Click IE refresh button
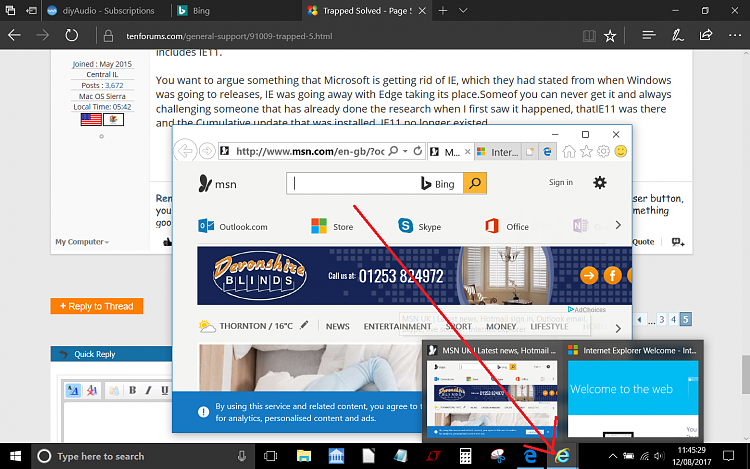Image resolution: width=750 pixels, height=469 pixels. pyautogui.click(x=418, y=151)
